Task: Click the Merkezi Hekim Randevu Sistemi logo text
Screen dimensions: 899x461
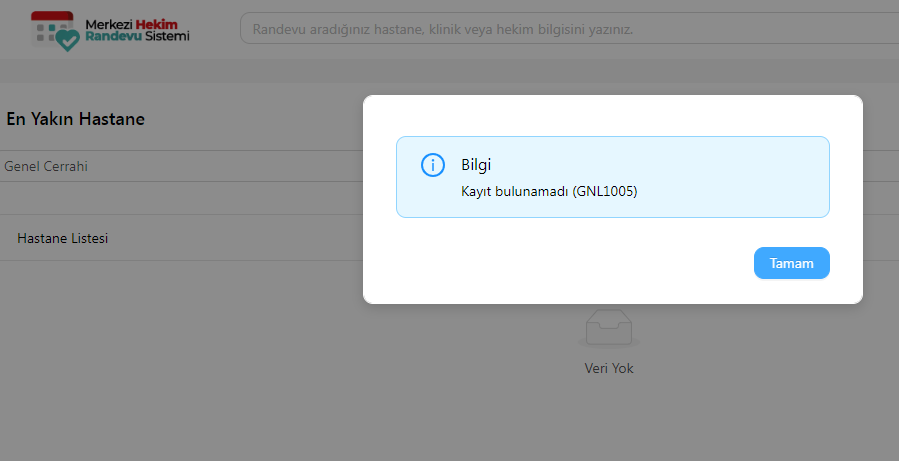Action: 137,29
